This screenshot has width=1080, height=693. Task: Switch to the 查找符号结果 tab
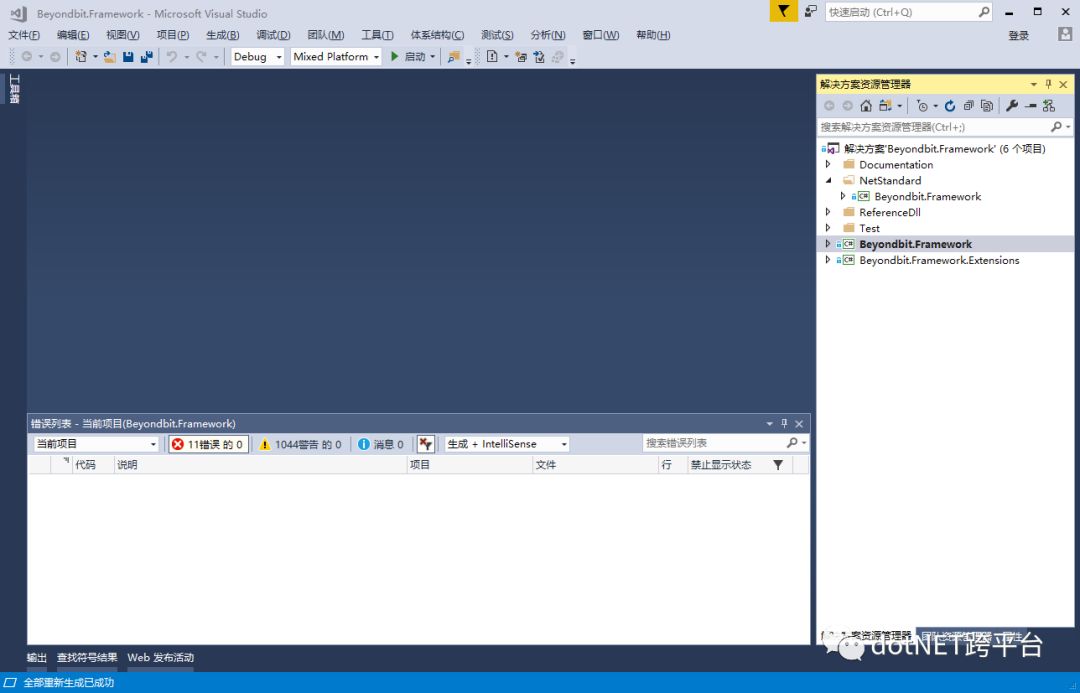[x=87, y=658]
